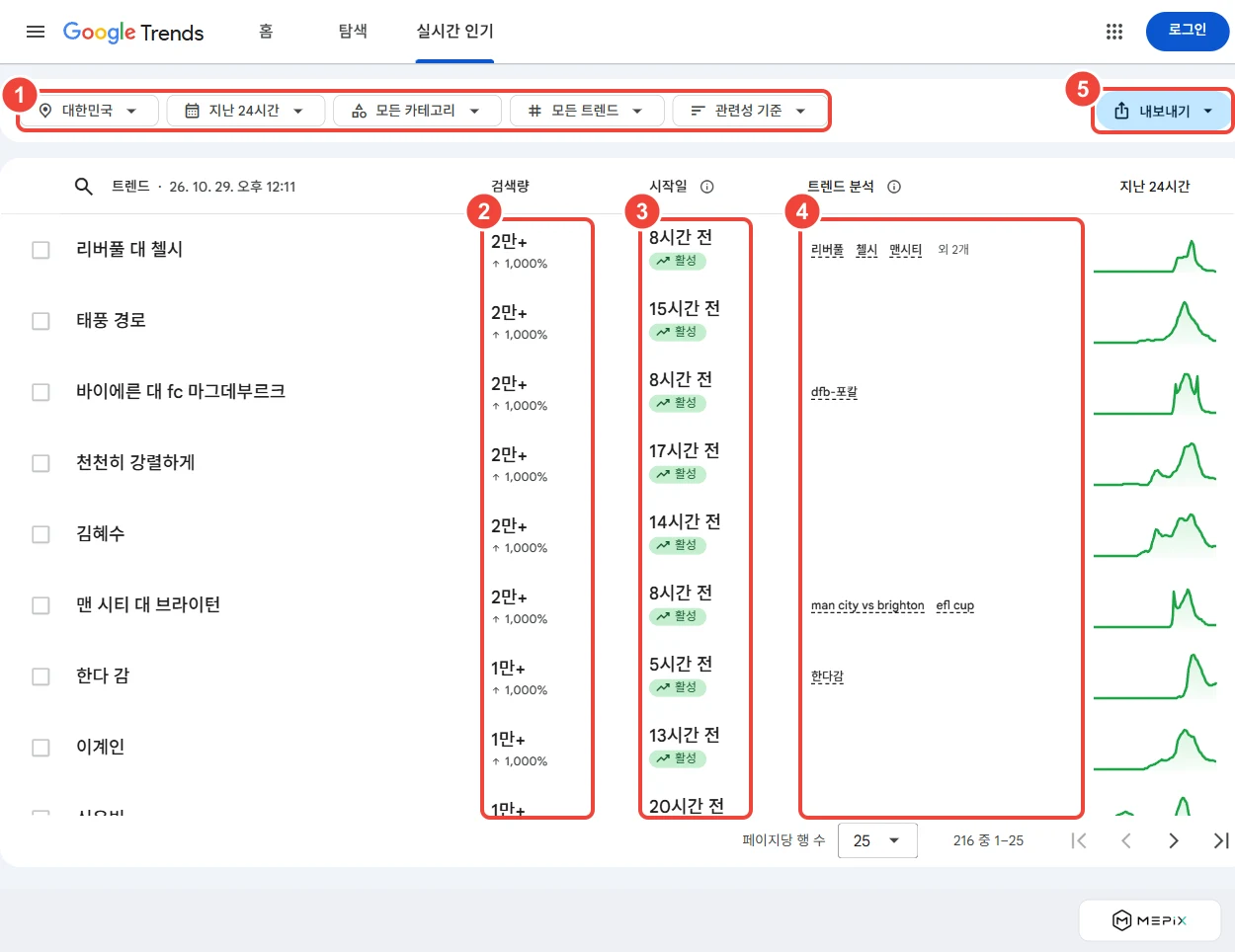This screenshot has width=1235, height=952.
Task: Open the trend 태풍 경로
Action: 111,320
